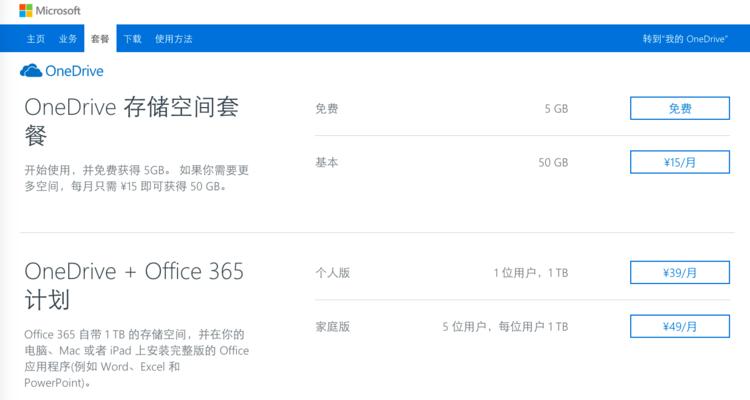Image resolution: width=750 pixels, height=400 pixels.
Task: Open the 主页 nav tab
Action: [35, 39]
